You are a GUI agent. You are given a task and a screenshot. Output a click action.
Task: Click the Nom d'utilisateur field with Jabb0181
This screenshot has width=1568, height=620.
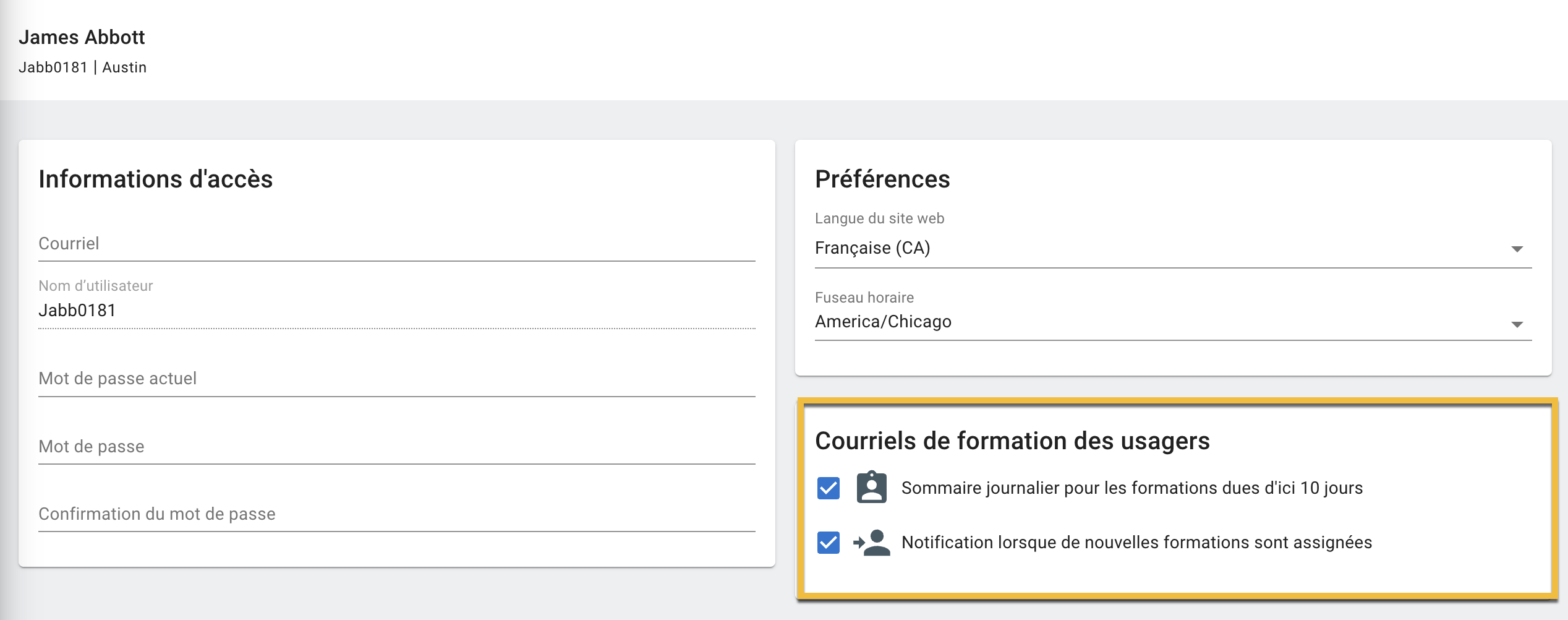point(396,311)
